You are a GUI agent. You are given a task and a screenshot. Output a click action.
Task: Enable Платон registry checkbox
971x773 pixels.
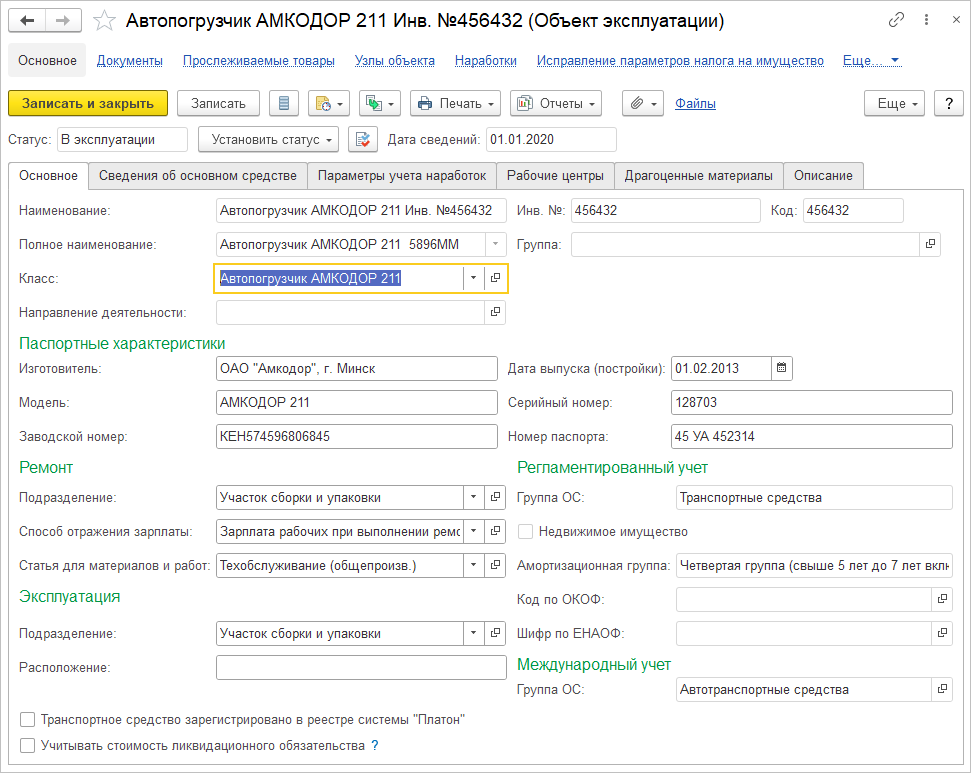coord(27,720)
